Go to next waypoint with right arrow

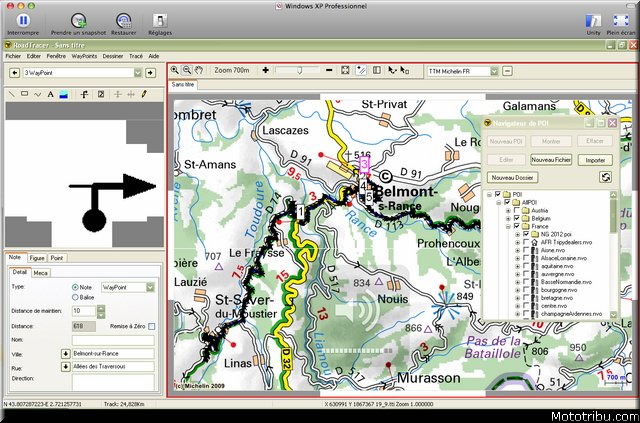151,73
